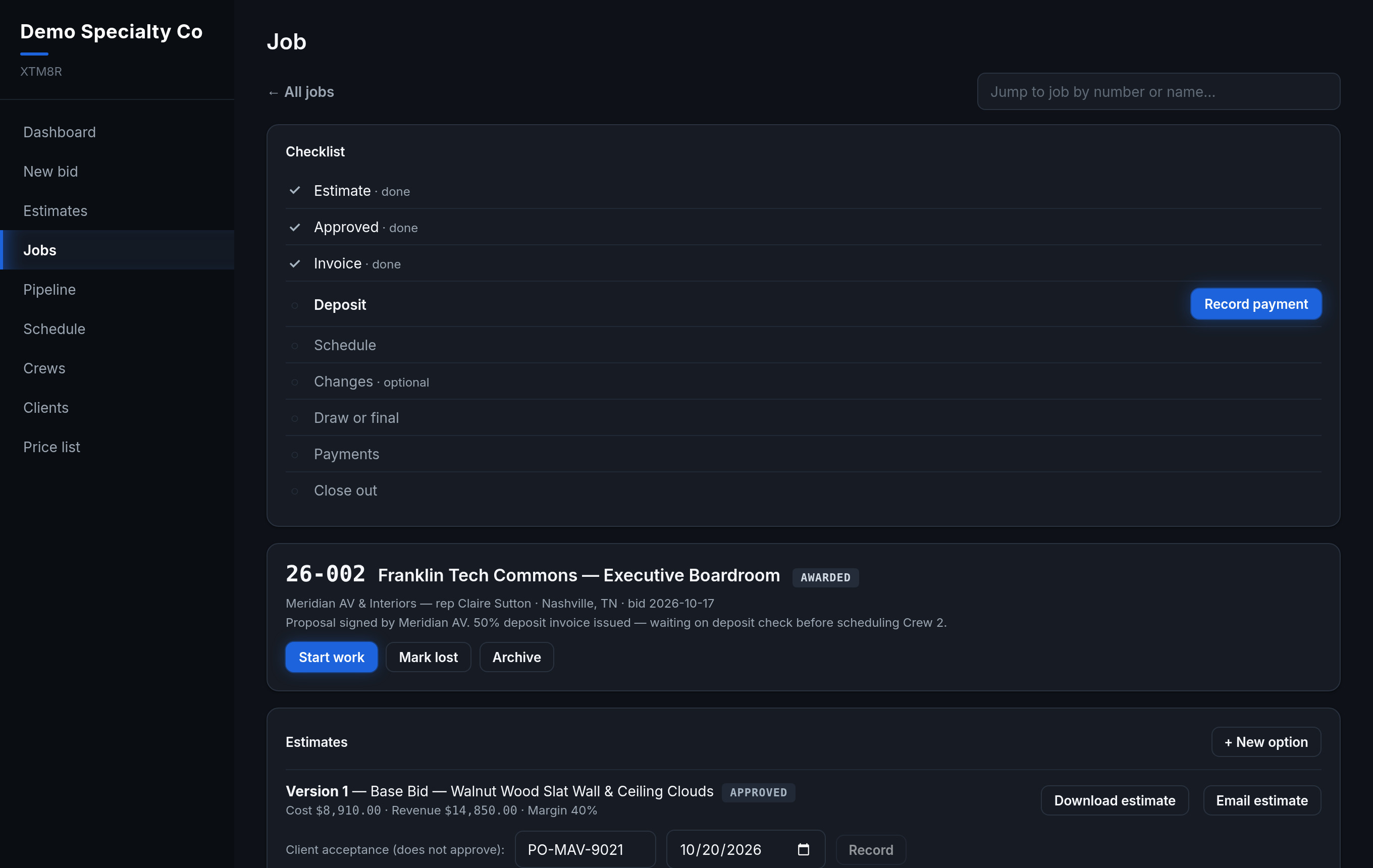Email the Version 1 estimate
The width and height of the screenshot is (1373, 868).
(x=1262, y=800)
